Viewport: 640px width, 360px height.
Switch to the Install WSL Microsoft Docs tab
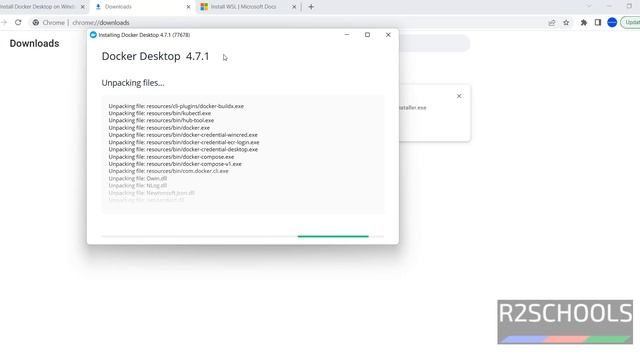(x=247, y=7)
